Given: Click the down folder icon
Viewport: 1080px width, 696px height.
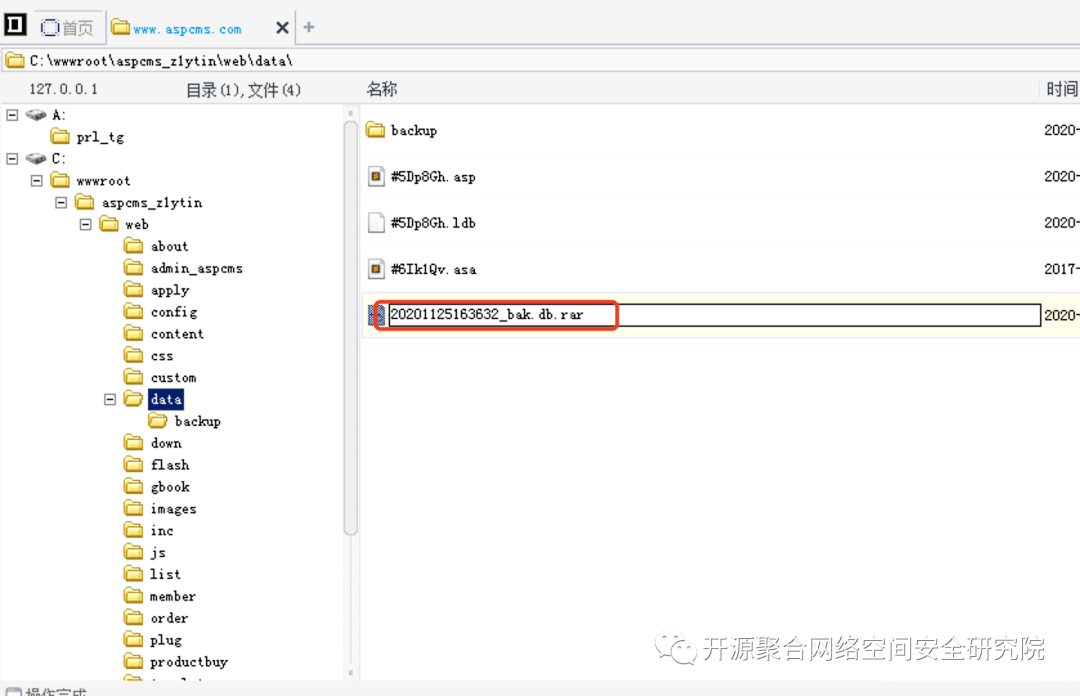Looking at the screenshot, I should tap(134, 443).
